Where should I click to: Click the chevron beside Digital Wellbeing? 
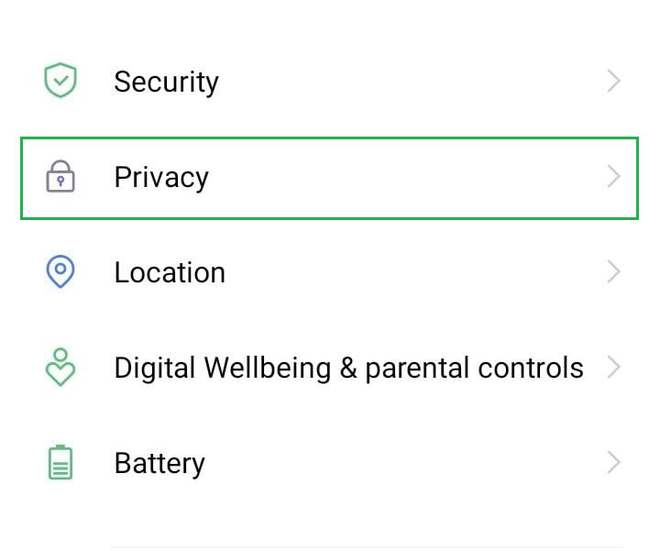(614, 367)
